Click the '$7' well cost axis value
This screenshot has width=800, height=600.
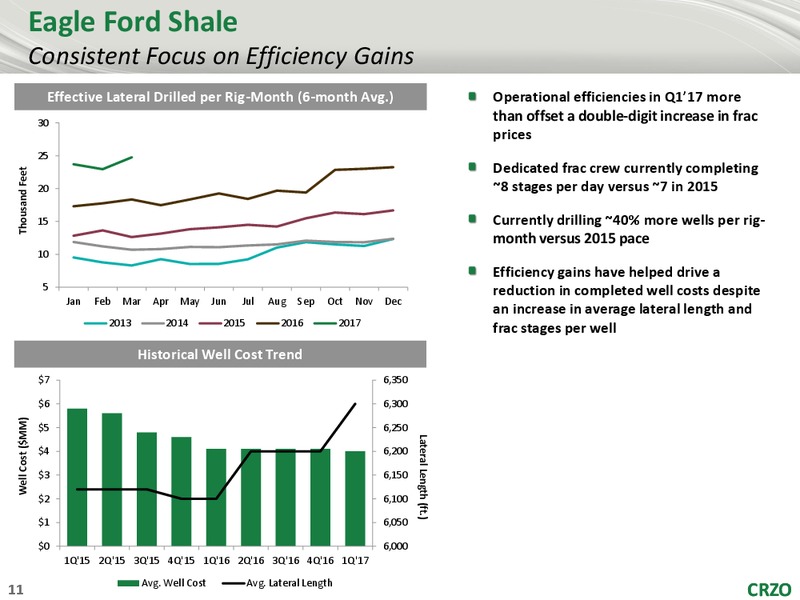coord(44,380)
